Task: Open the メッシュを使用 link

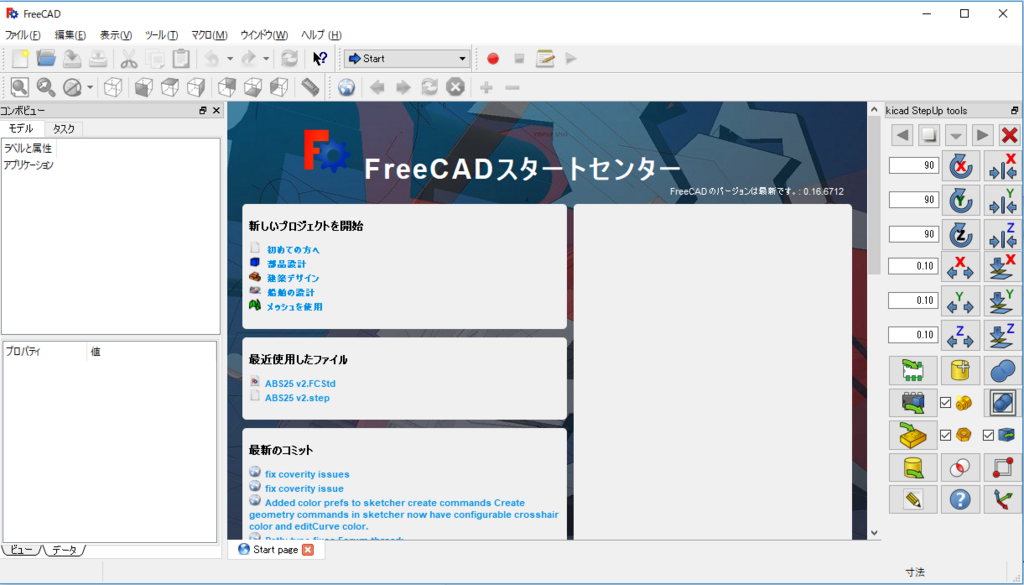Action: [294, 307]
